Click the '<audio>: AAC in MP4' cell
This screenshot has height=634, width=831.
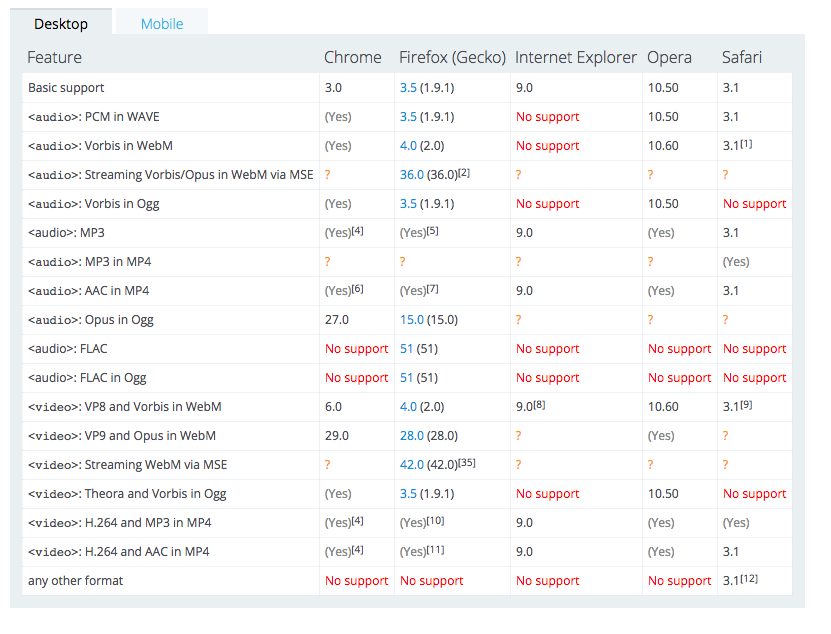pyautogui.click(x=171, y=290)
